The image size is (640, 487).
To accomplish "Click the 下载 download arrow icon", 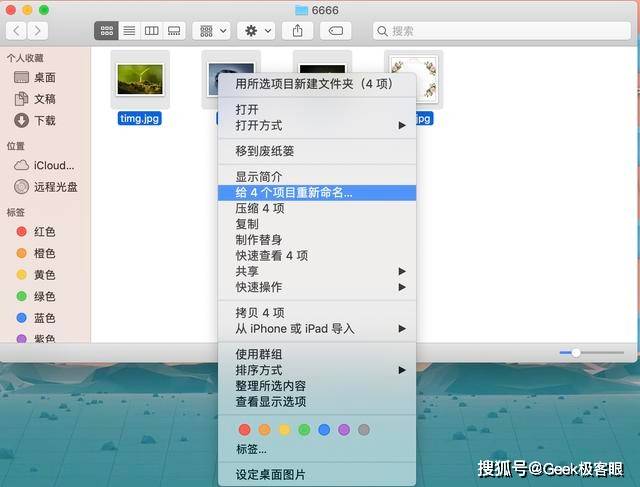I will click(21, 120).
